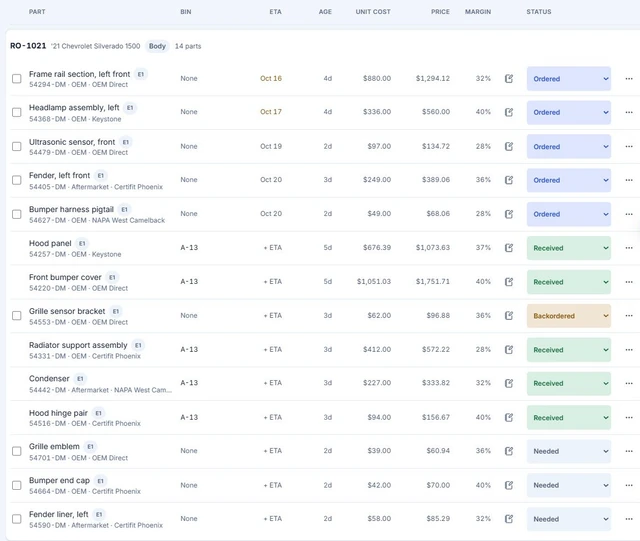The height and width of the screenshot is (541, 640).
Task: Sort by the PART column header
Action: pyautogui.click(x=37, y=12)
